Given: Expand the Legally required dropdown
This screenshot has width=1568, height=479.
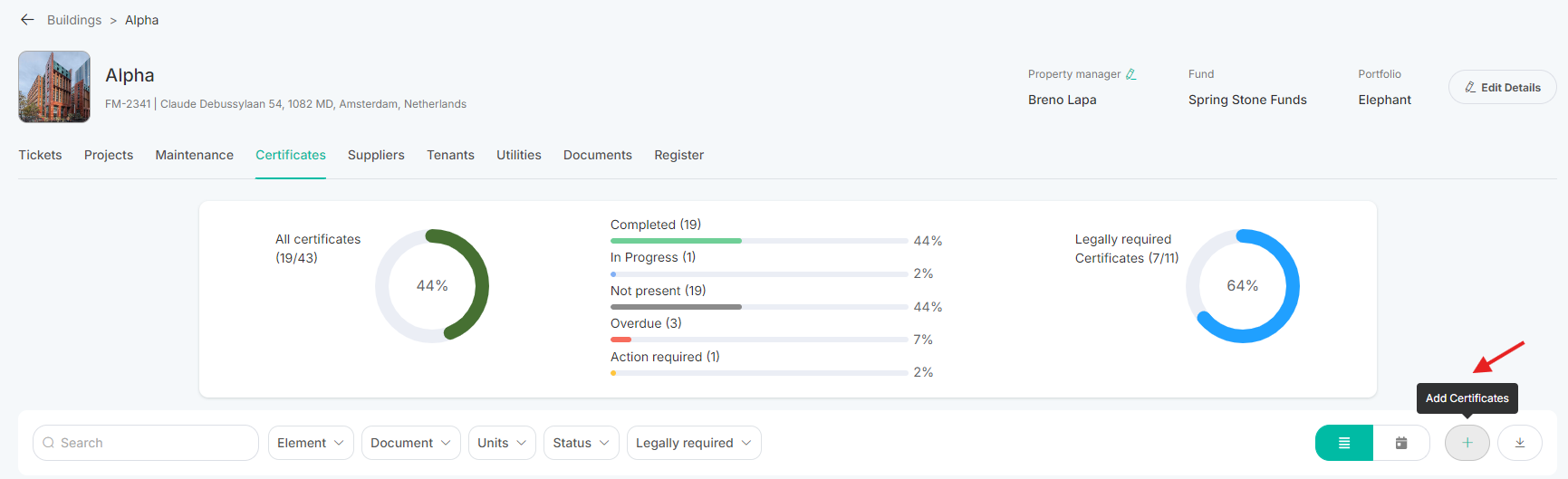Looking at the screenshot, I should [693, 443].
